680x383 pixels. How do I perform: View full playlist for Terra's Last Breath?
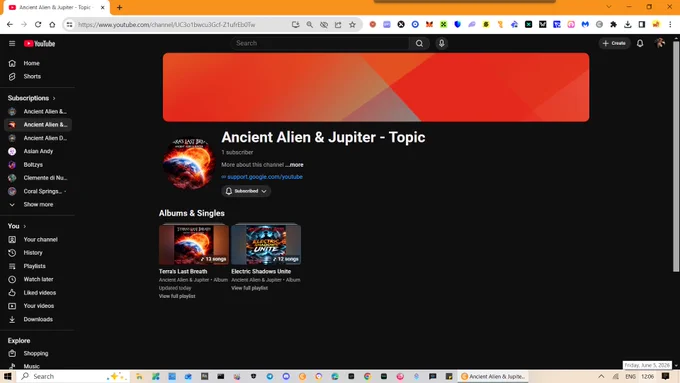[177, 296]
